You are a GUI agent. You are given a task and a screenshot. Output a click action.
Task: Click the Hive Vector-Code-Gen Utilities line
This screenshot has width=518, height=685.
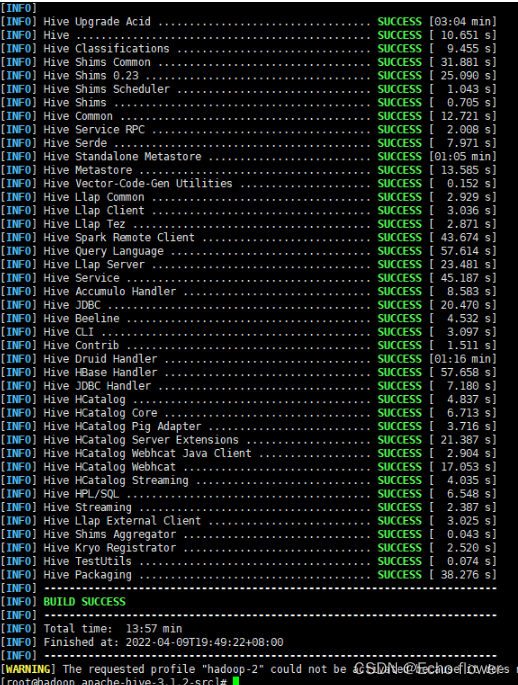pos(249,183)
